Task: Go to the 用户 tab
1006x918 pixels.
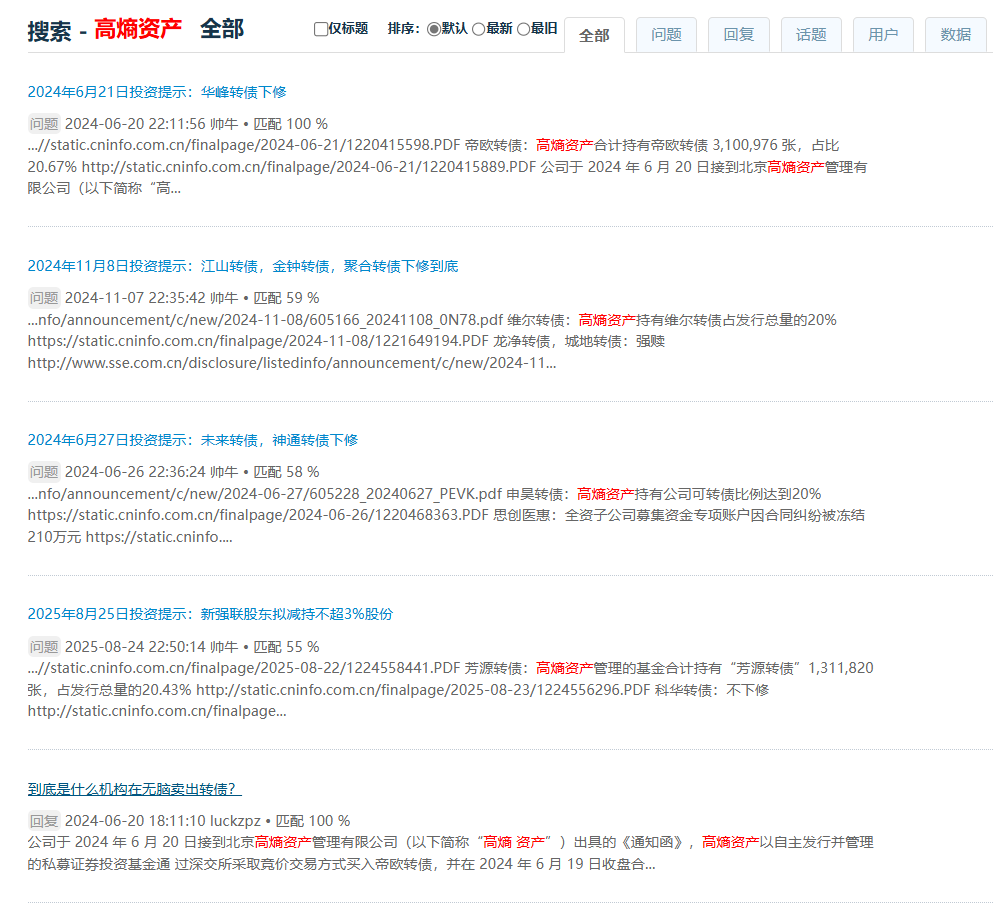Action: click(883, 35)
